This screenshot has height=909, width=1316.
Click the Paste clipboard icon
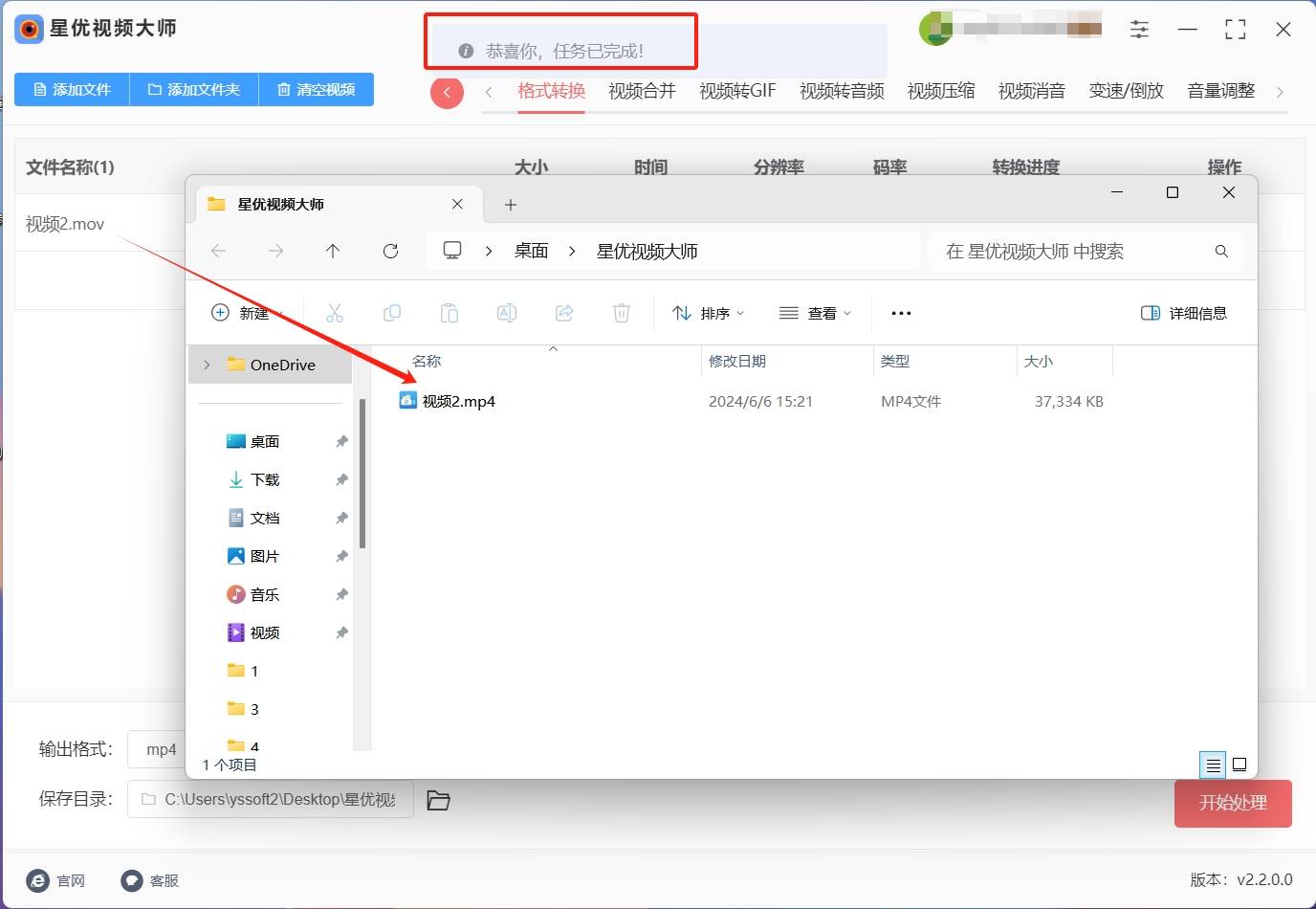[450, 313]
